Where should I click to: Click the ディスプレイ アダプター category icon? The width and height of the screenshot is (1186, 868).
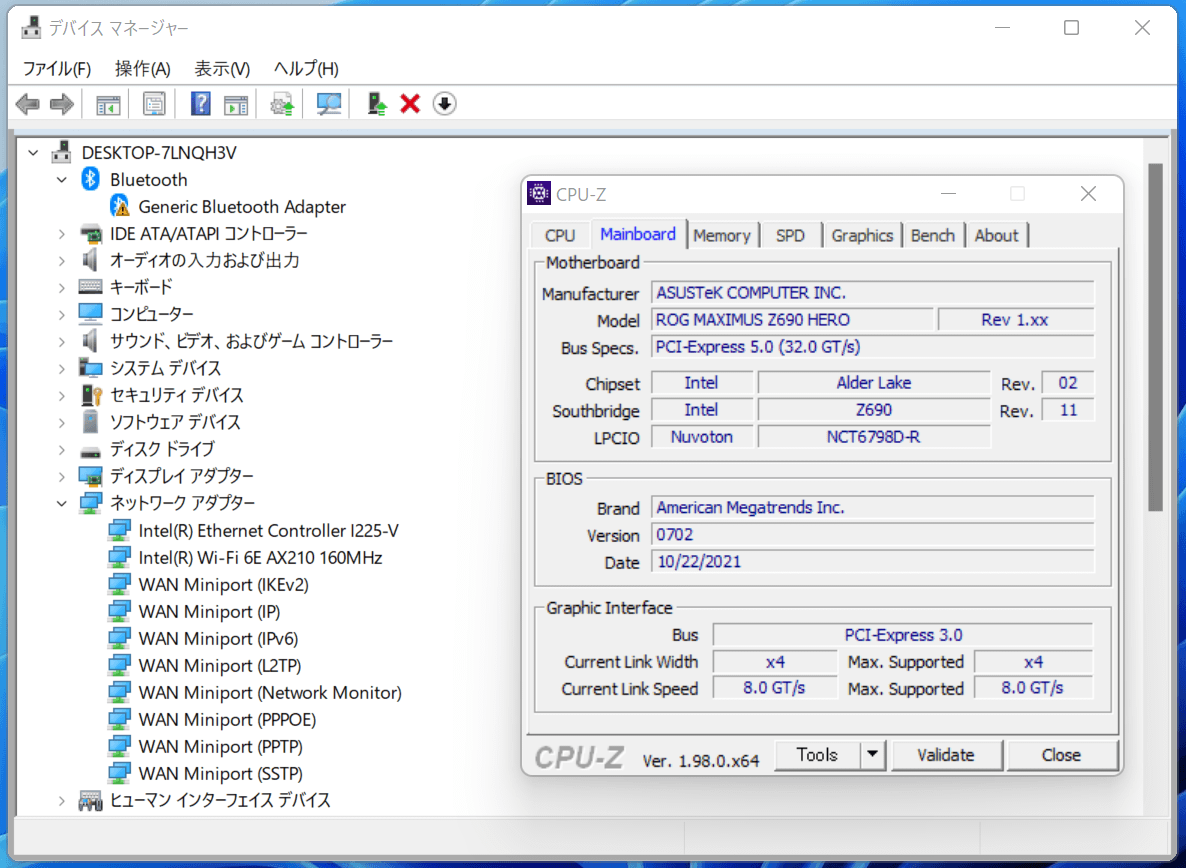click(91, 476)
